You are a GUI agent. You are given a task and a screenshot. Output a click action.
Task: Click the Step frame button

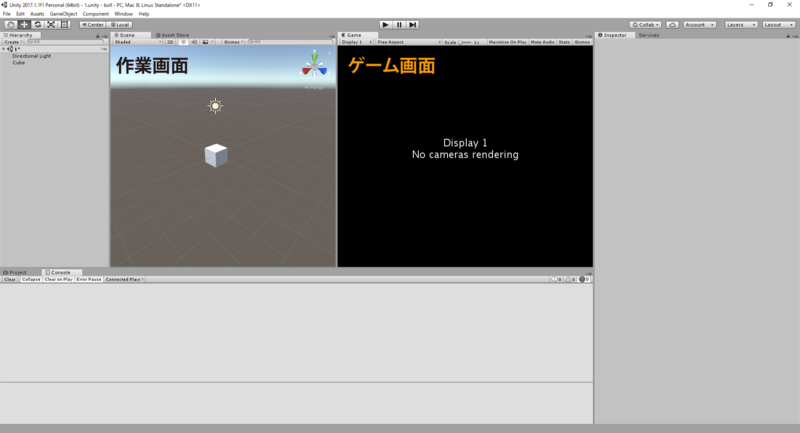pyautogui.click(x=413, y=24)
